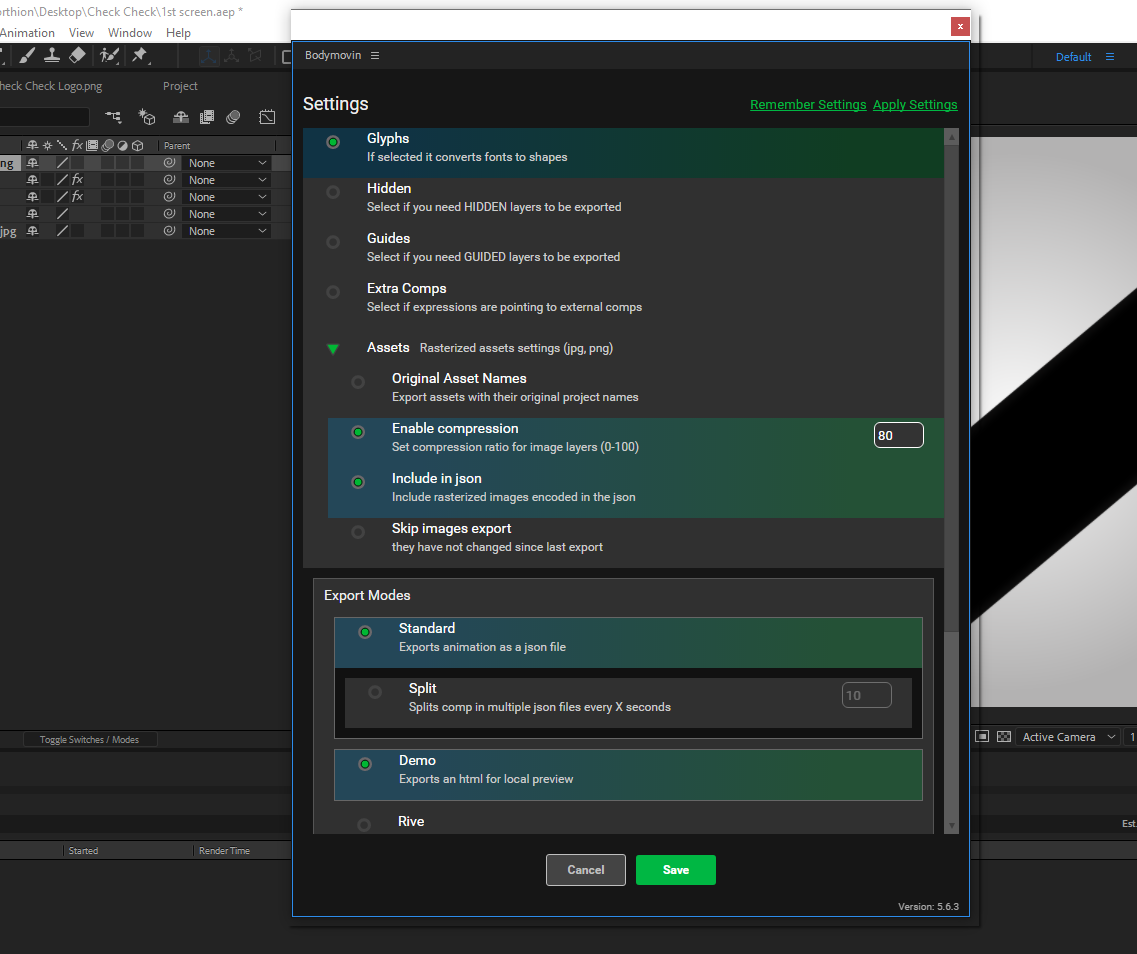1137x954 pixels.
Task: Click the Cancel button
Action: 586,870
